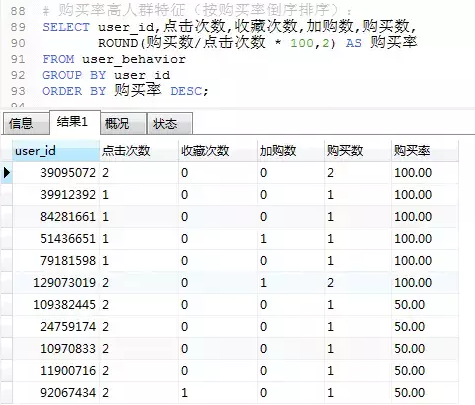The image size is (475, 405).
Task: Select cell with user_id 39912392
Action: [x=56, y=195]
